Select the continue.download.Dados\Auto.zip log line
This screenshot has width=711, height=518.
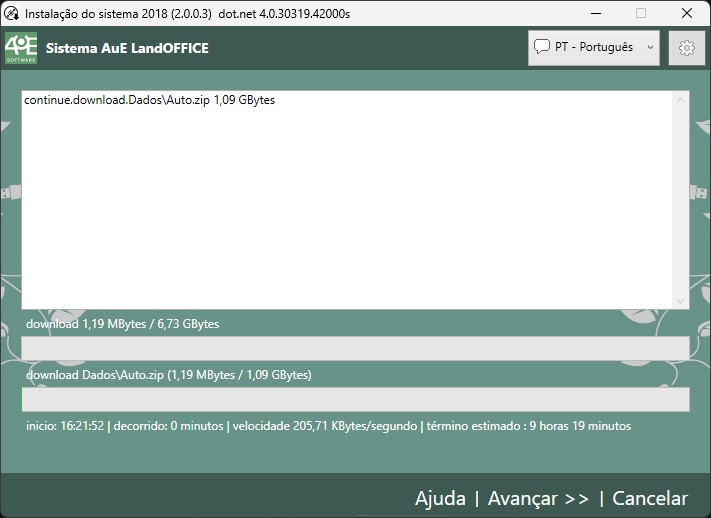coord(149,101)
